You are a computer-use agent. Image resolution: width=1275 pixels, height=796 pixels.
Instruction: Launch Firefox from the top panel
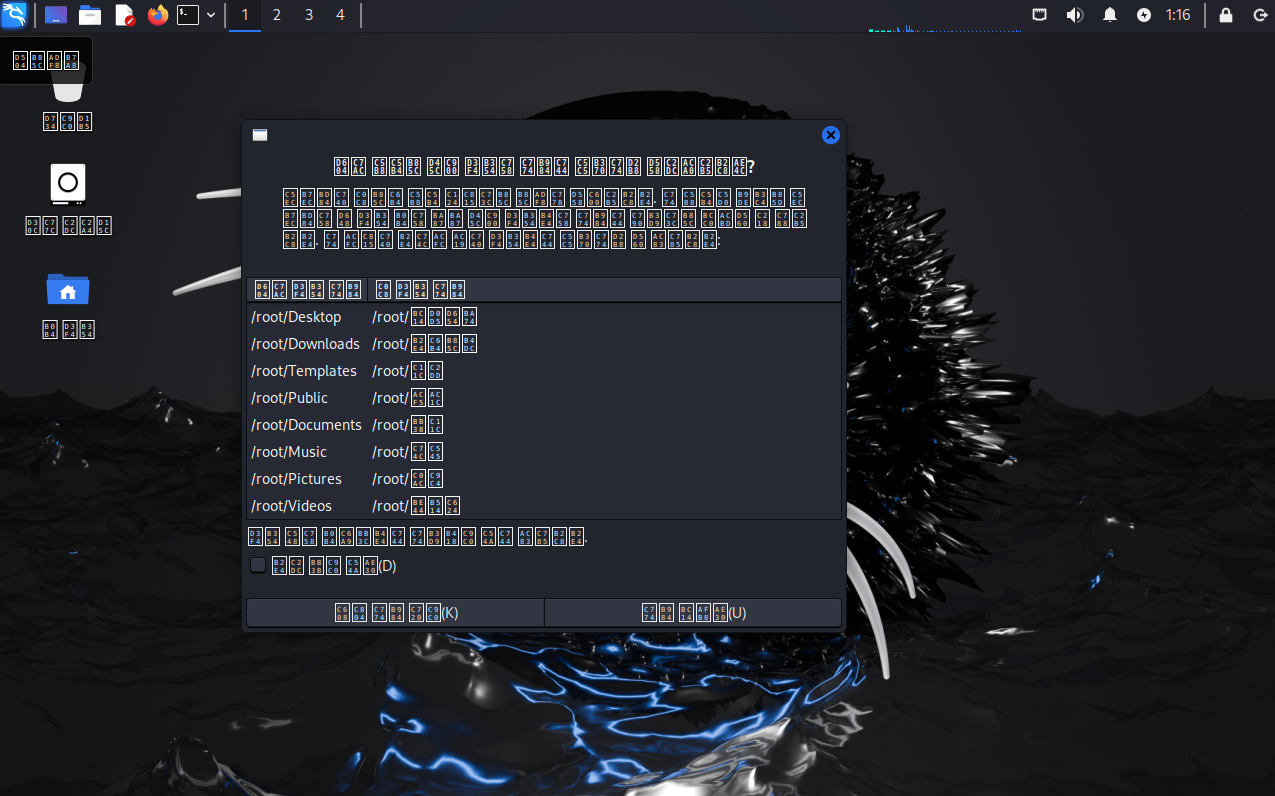[157, 15]
